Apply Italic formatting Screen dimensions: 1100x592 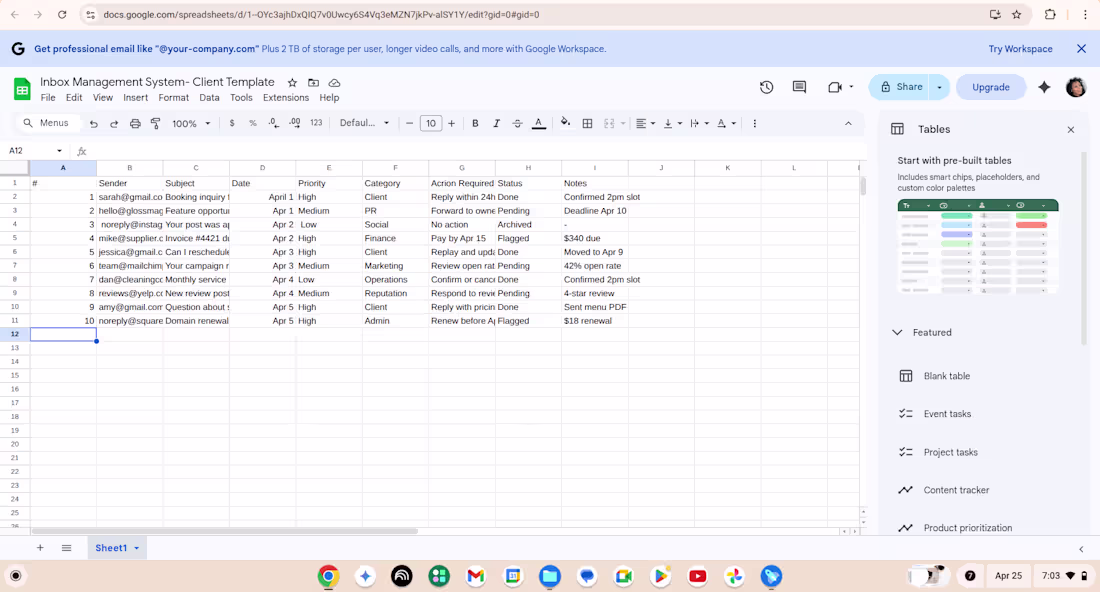coord(496,122)
